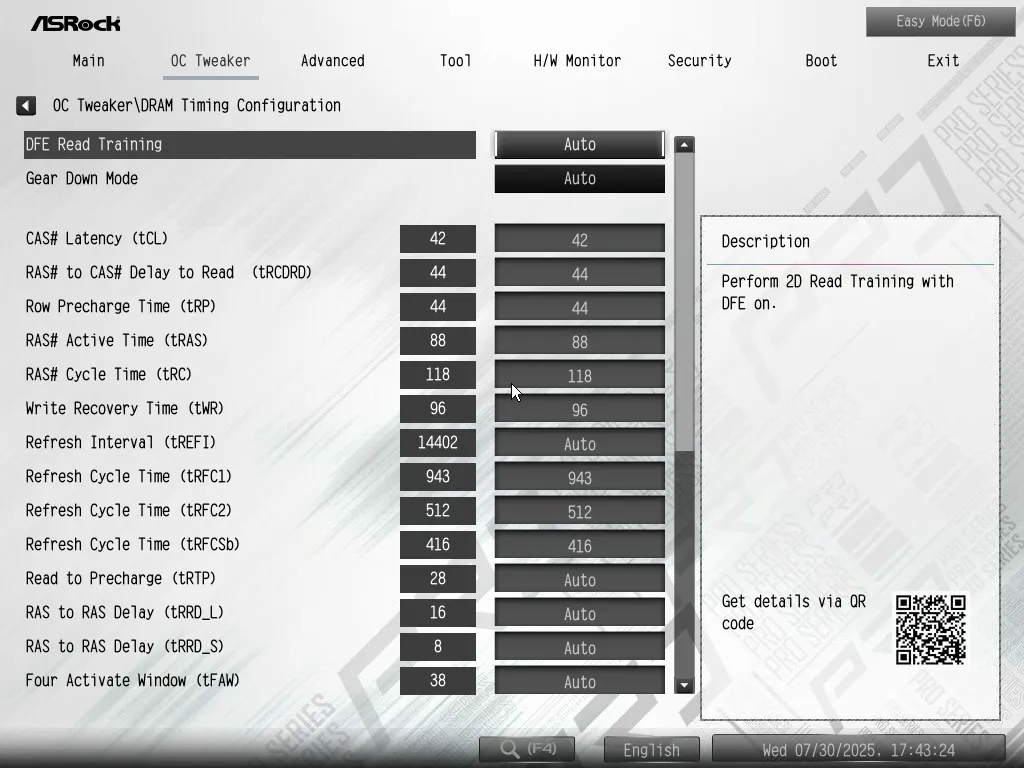Edit the Write Recovery Time (tWR) field
This screenshot has width=1024, height=768.
[580, 409]
